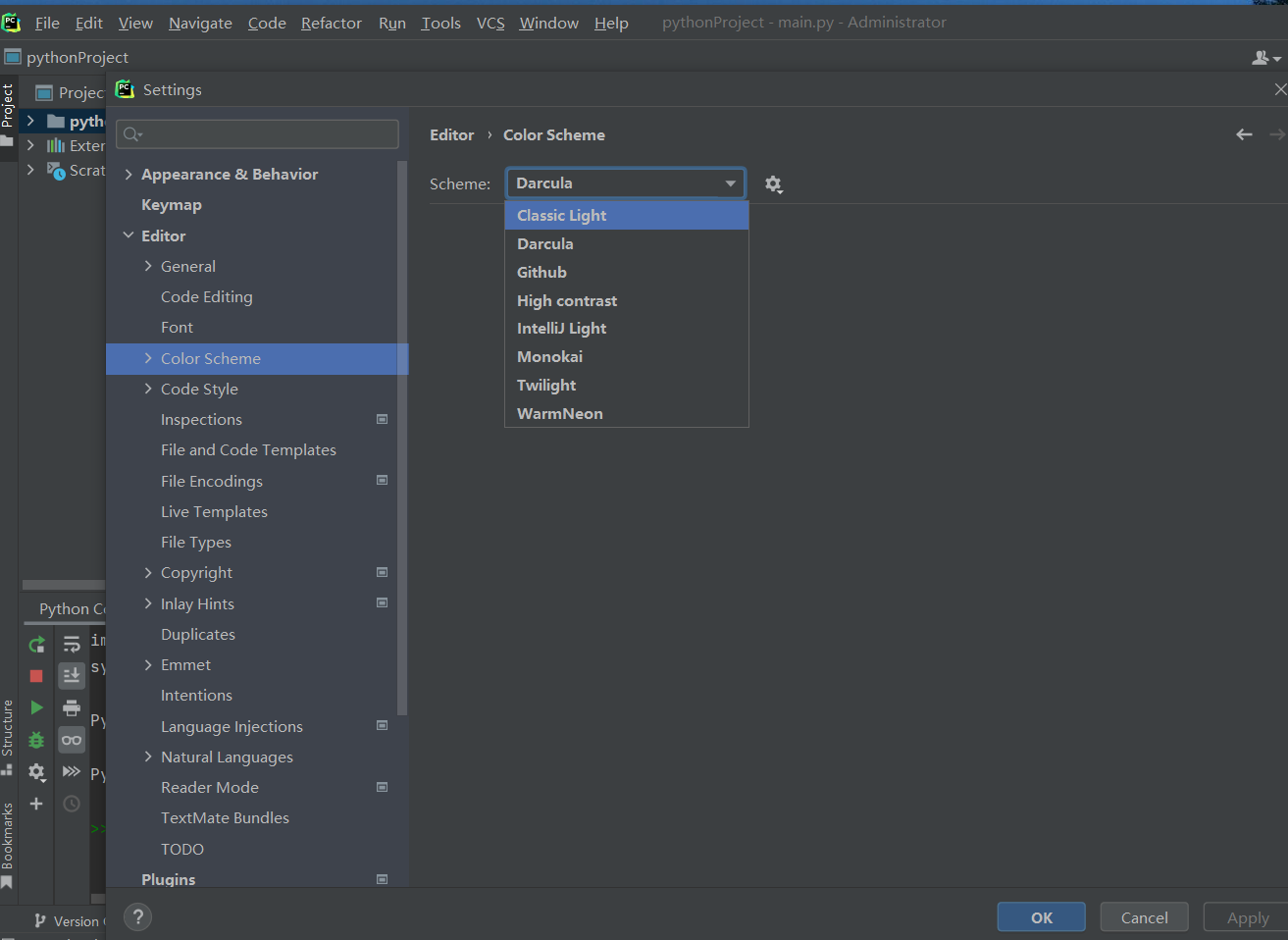
Task: Select the Python Console tab
Action: [x=72, y=609]
